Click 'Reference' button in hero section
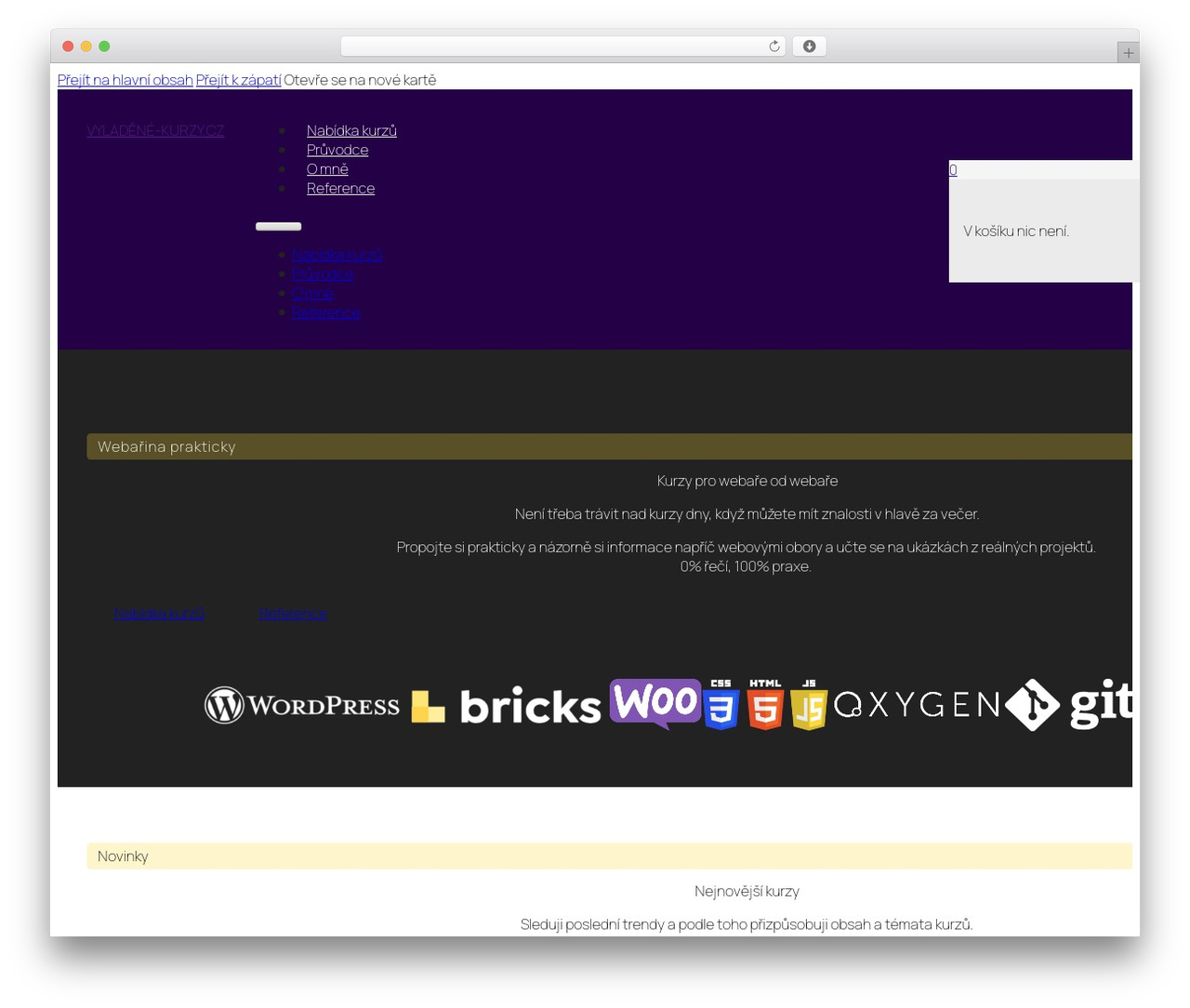This screenshot has width=1190, height=1008. [x=293, y=614]
